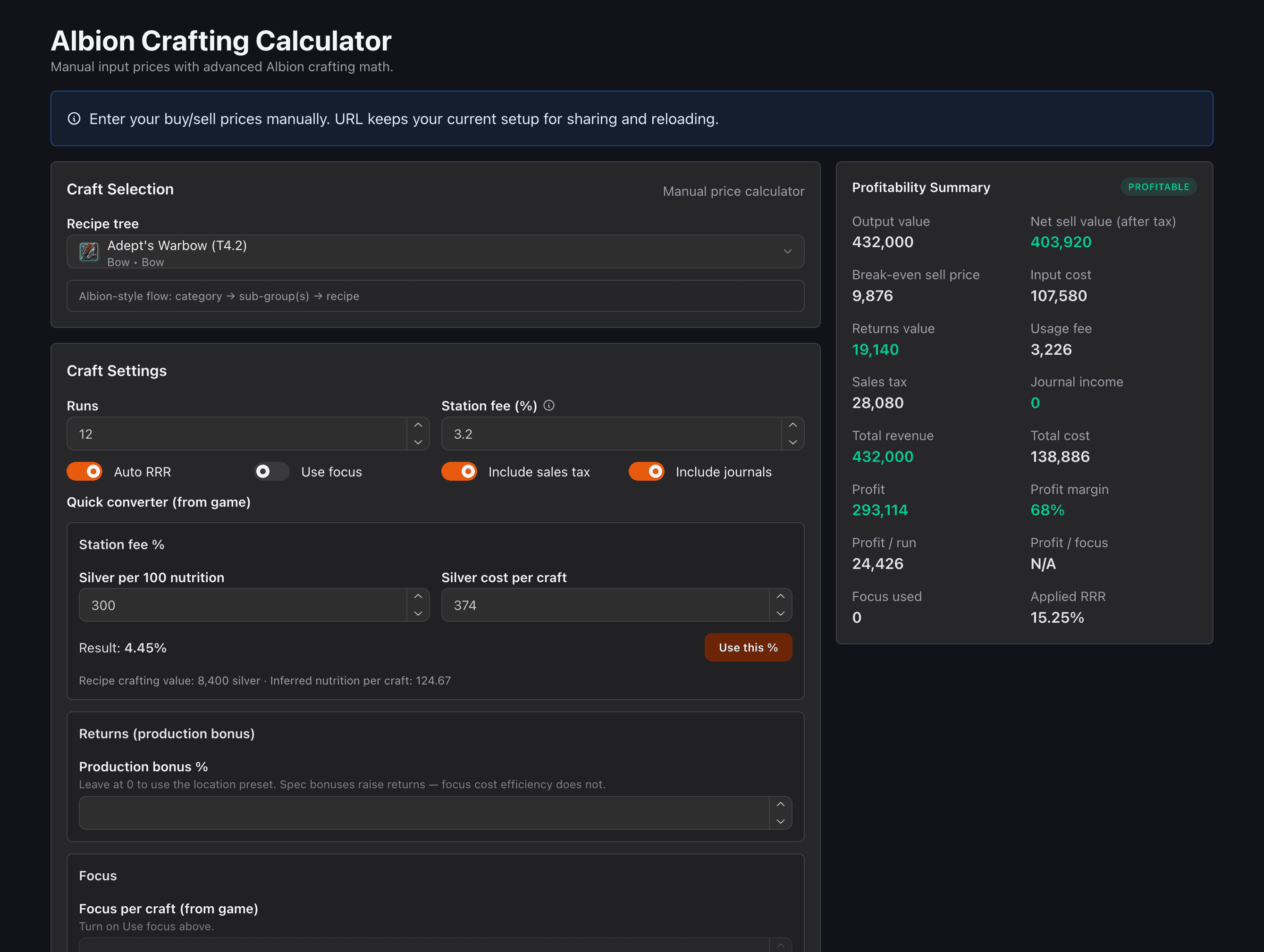Click the Adept's Warbow item icon
The image size is (1264, 952).
[x=89, y=251]
